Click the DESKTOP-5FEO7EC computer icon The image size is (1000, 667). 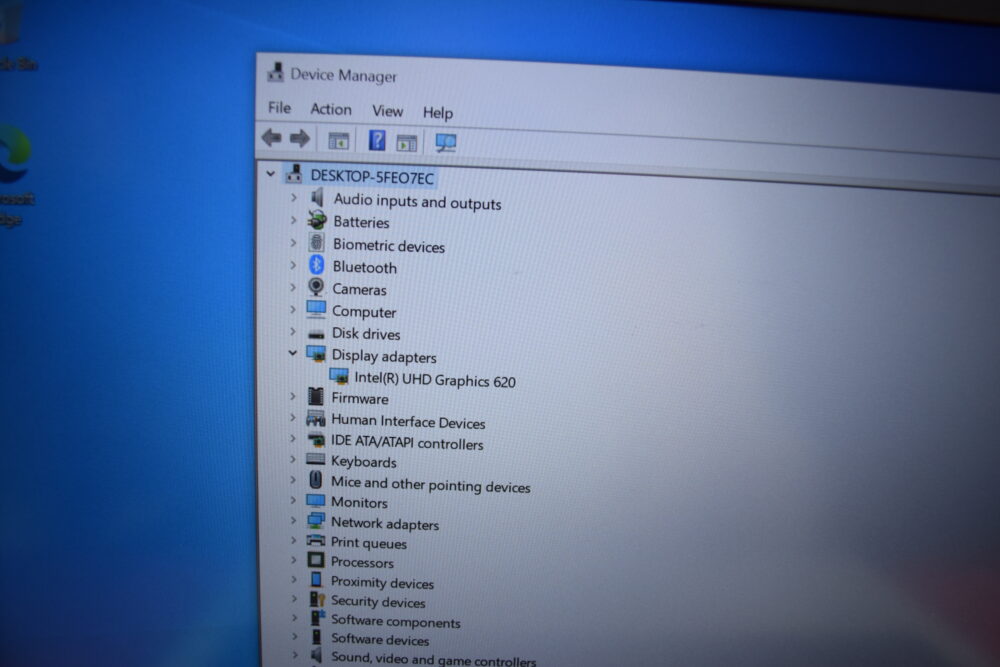pos(294,173)
